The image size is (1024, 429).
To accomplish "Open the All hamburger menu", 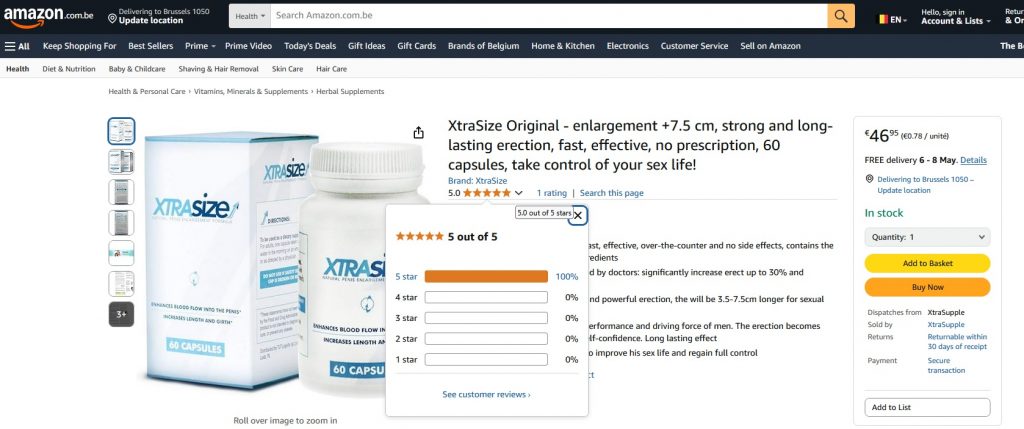I will coord(17,46).
